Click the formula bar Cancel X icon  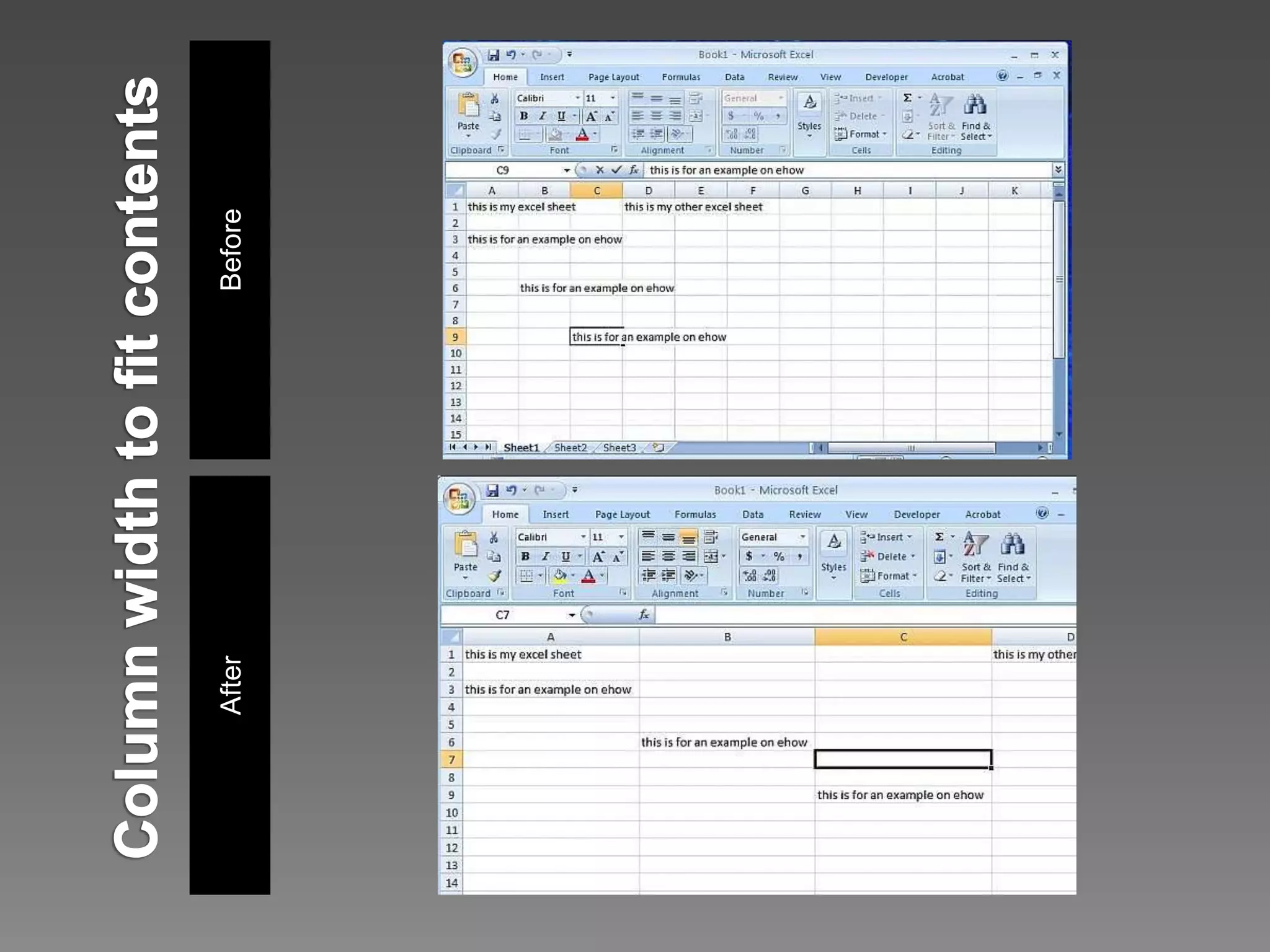pyautogui.click(x=599, y=170)
